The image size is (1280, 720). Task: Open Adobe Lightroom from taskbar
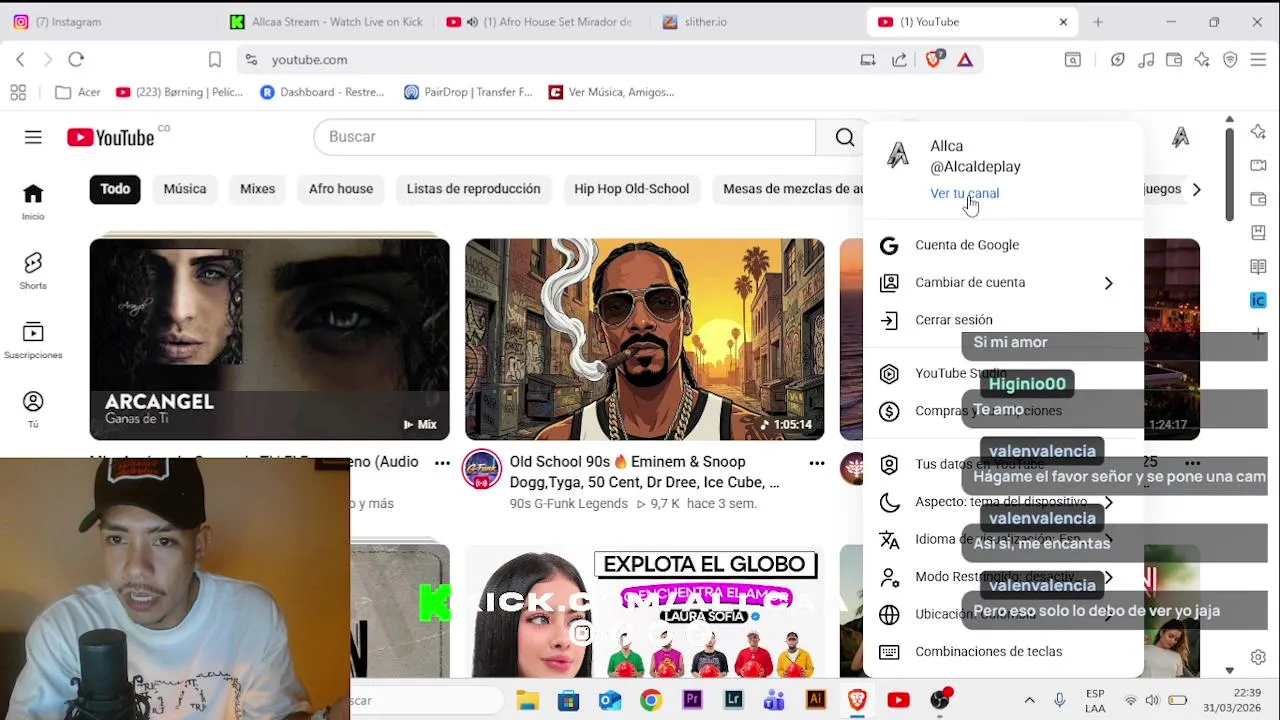733,700
